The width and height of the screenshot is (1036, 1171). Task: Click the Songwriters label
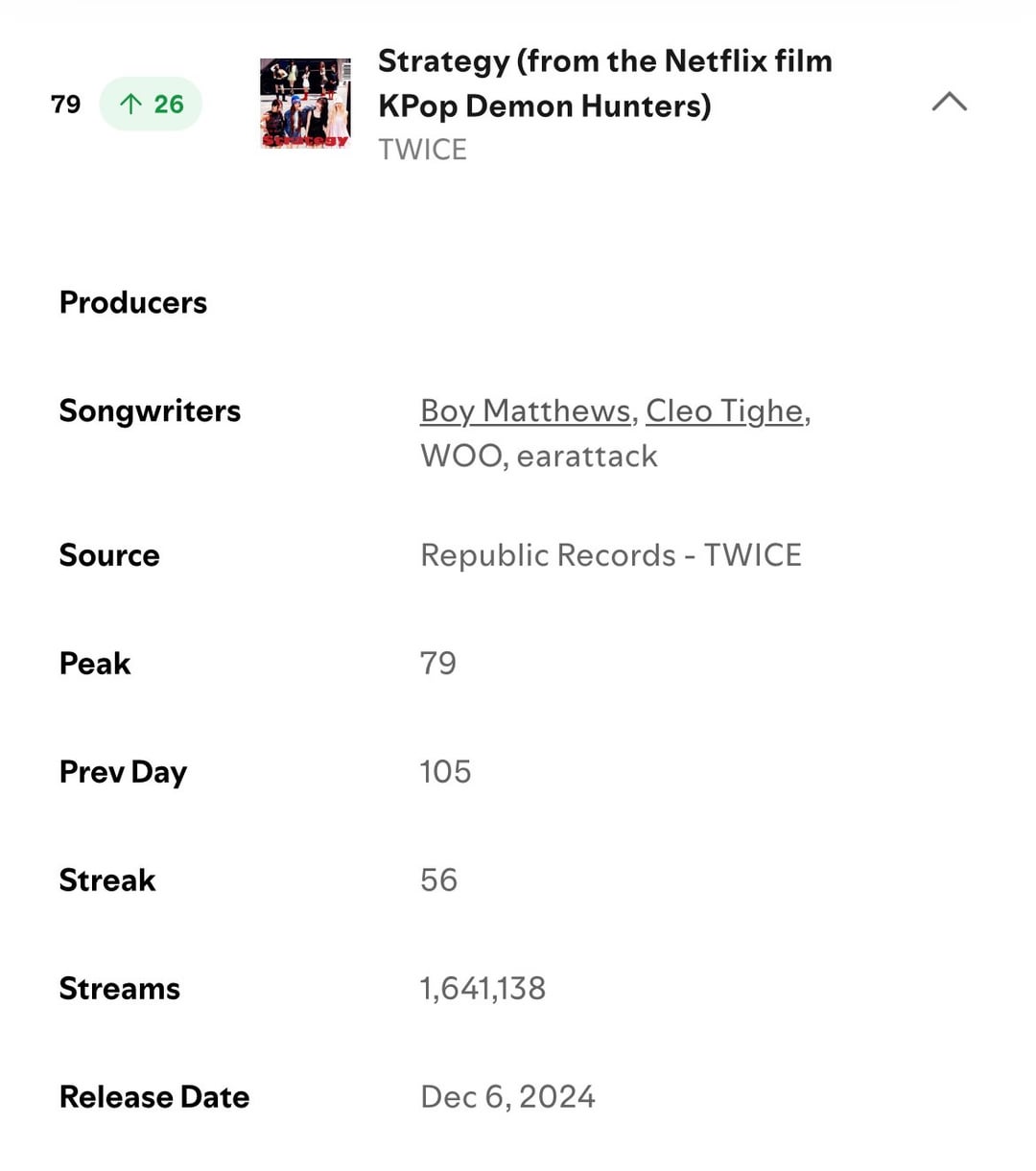(x=150, y=410)
